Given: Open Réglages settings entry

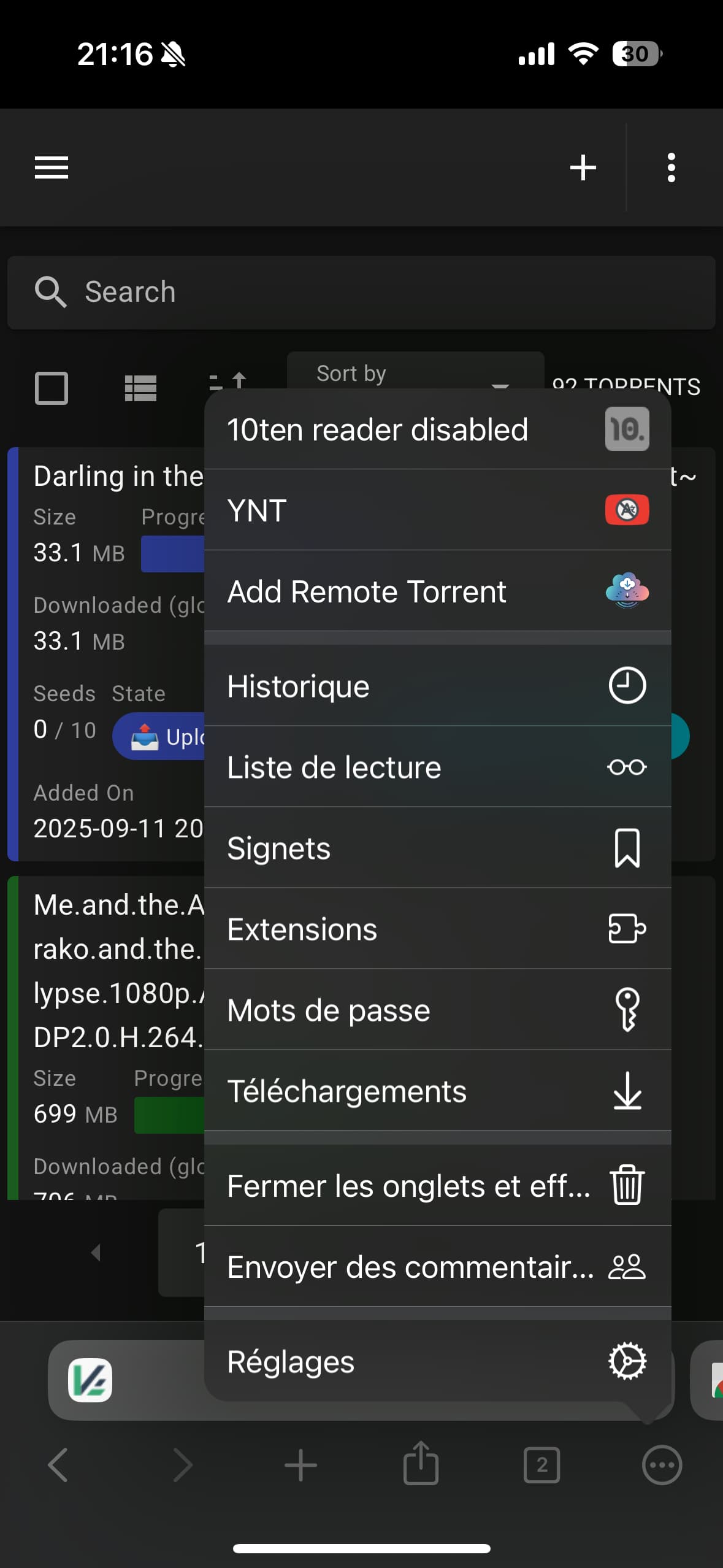Looking at the screenshot, I should pos(437,1362).
